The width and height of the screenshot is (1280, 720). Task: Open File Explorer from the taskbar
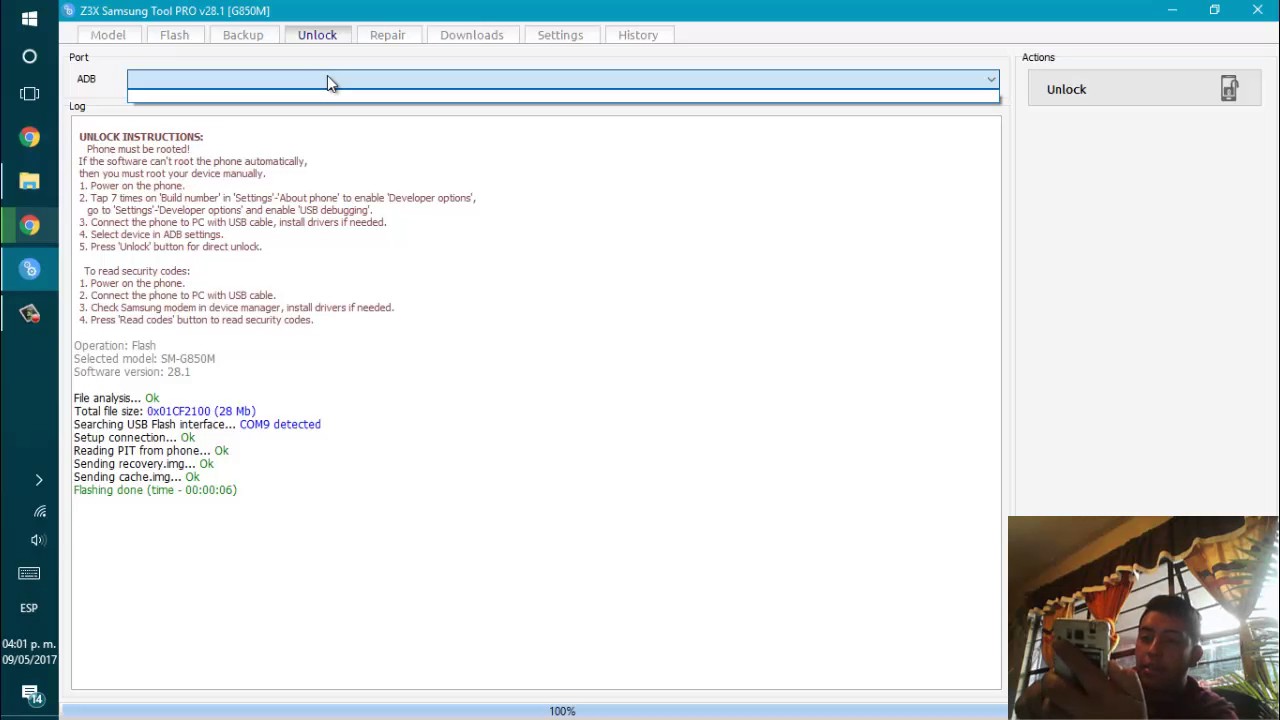click(29, 181)
